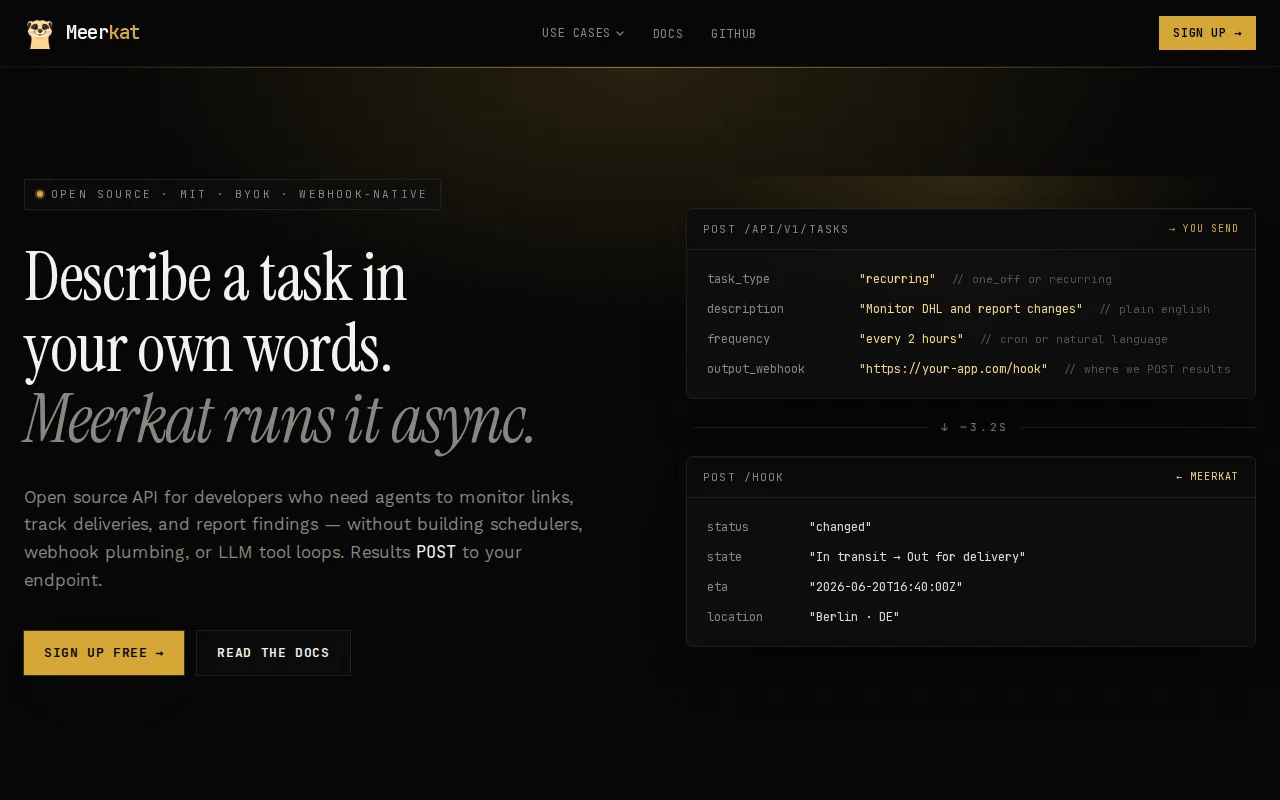Viewport: 1280px width, 800px height.
Task: Click the frequency key
Action: click(x=738, y=339)
